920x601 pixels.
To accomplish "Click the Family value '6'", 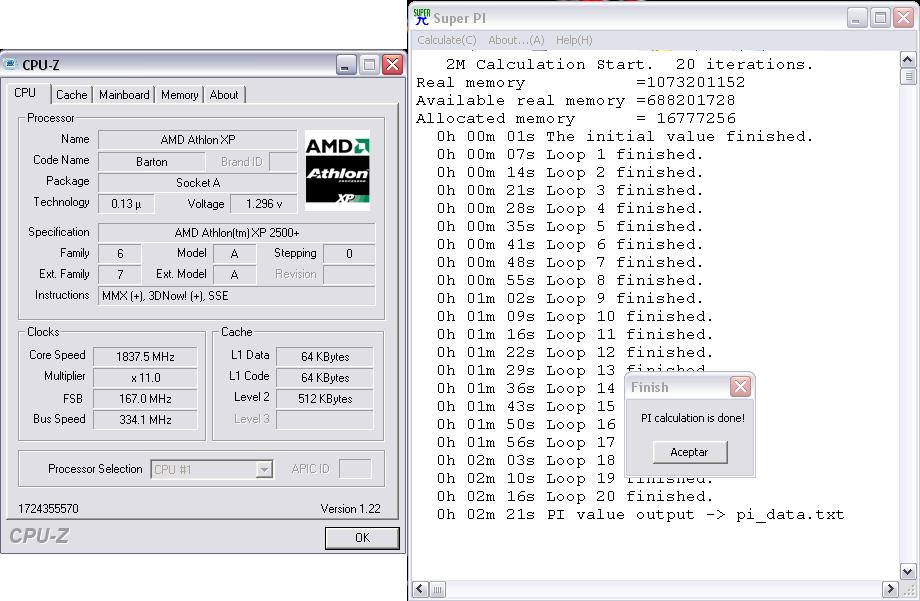I will click(x=120, y=254).
